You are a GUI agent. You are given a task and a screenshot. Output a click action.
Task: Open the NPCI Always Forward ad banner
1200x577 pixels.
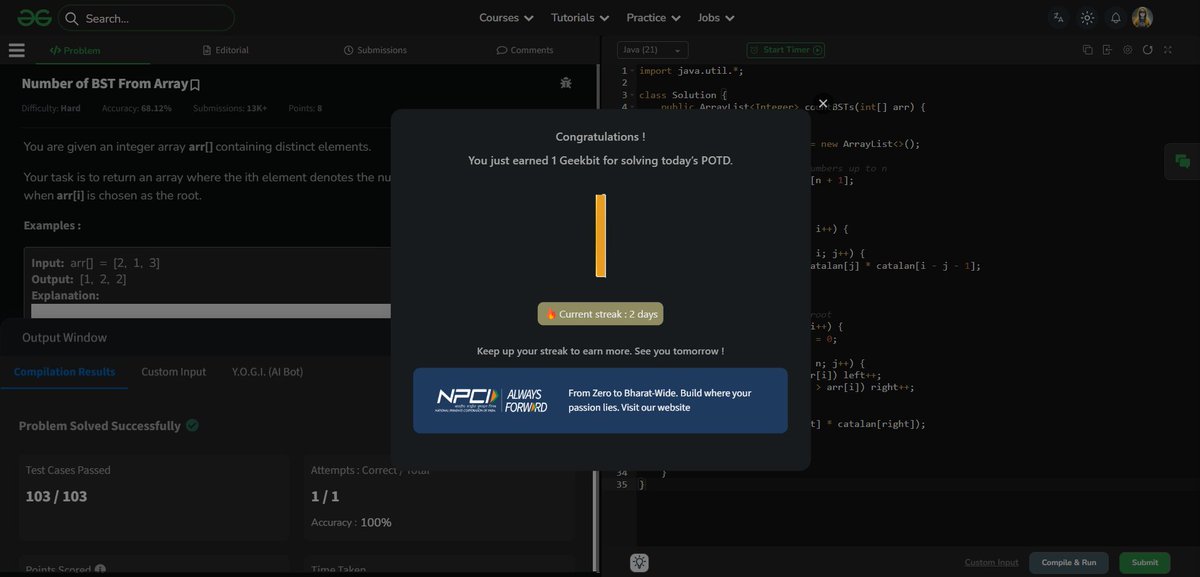pyautogui.click(x=600, y=400)
